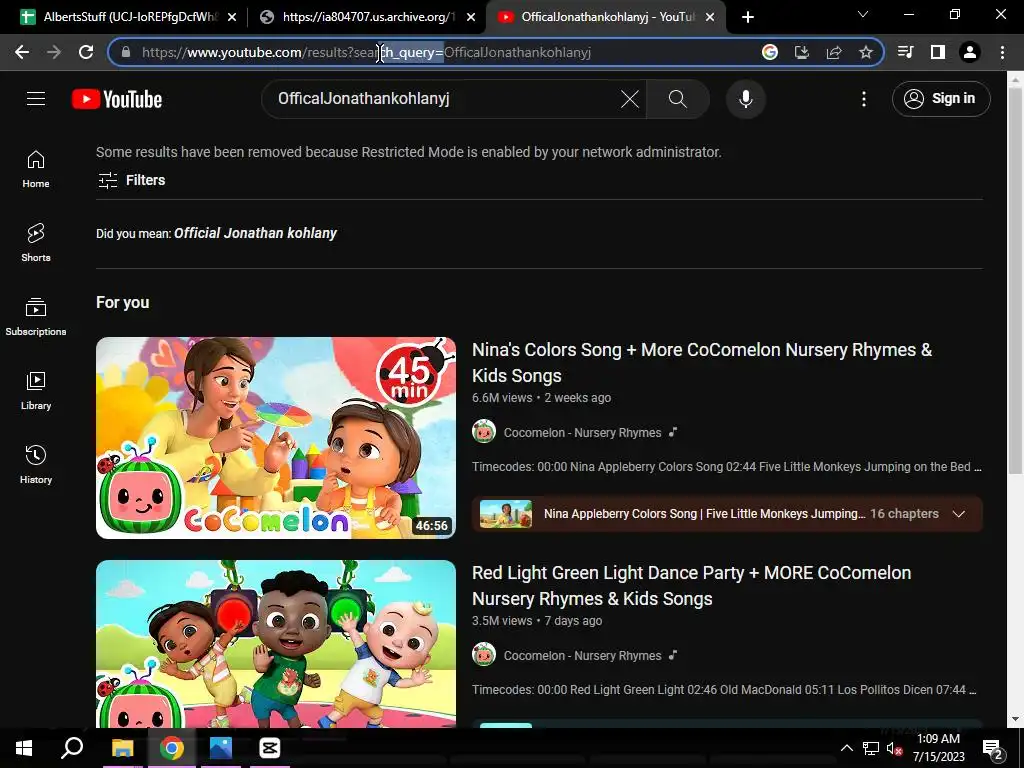
Task: Click the Cocomelon avatar under Red Light video
Action: pyautogui.click(x=484, y=654)
